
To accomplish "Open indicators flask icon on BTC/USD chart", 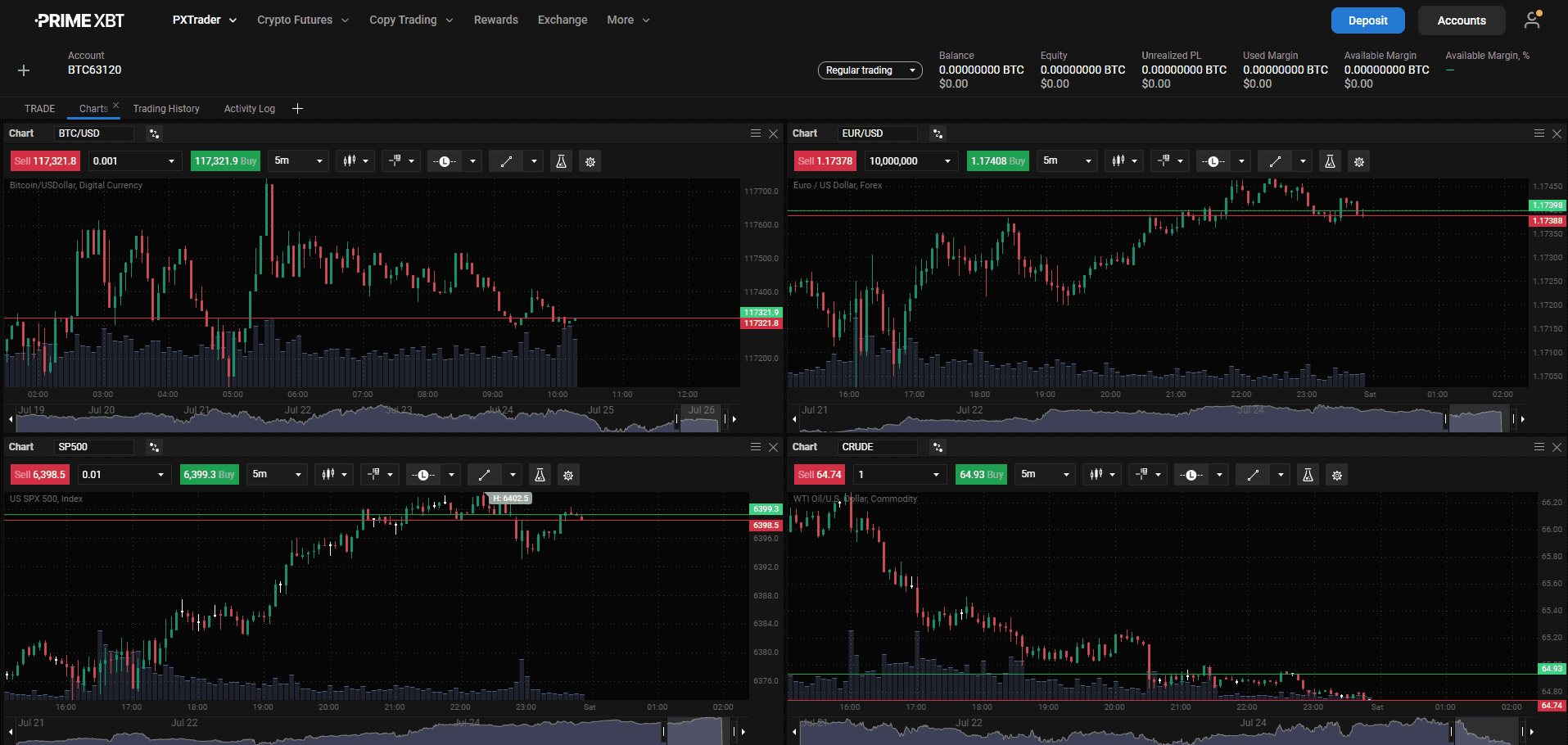I will coord(561,161).
